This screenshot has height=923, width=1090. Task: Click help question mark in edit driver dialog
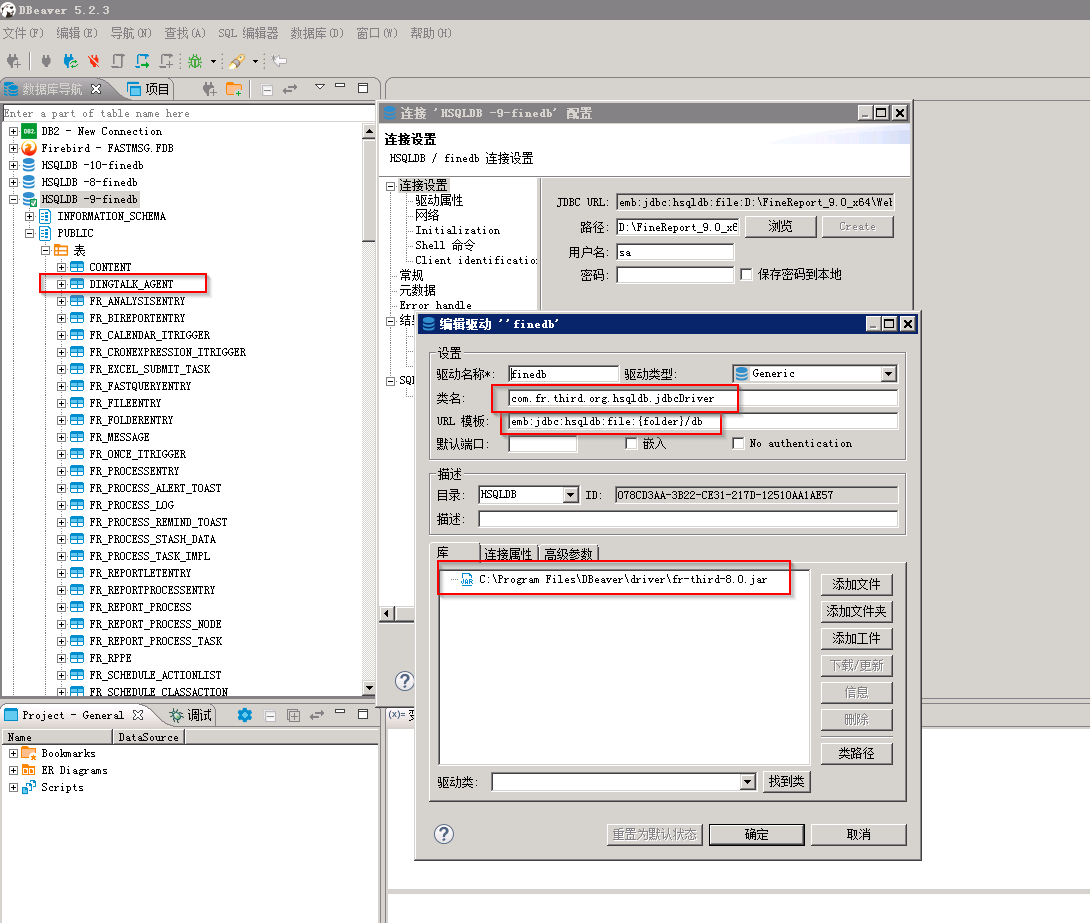pyautogui.click(x=444, y=834)
